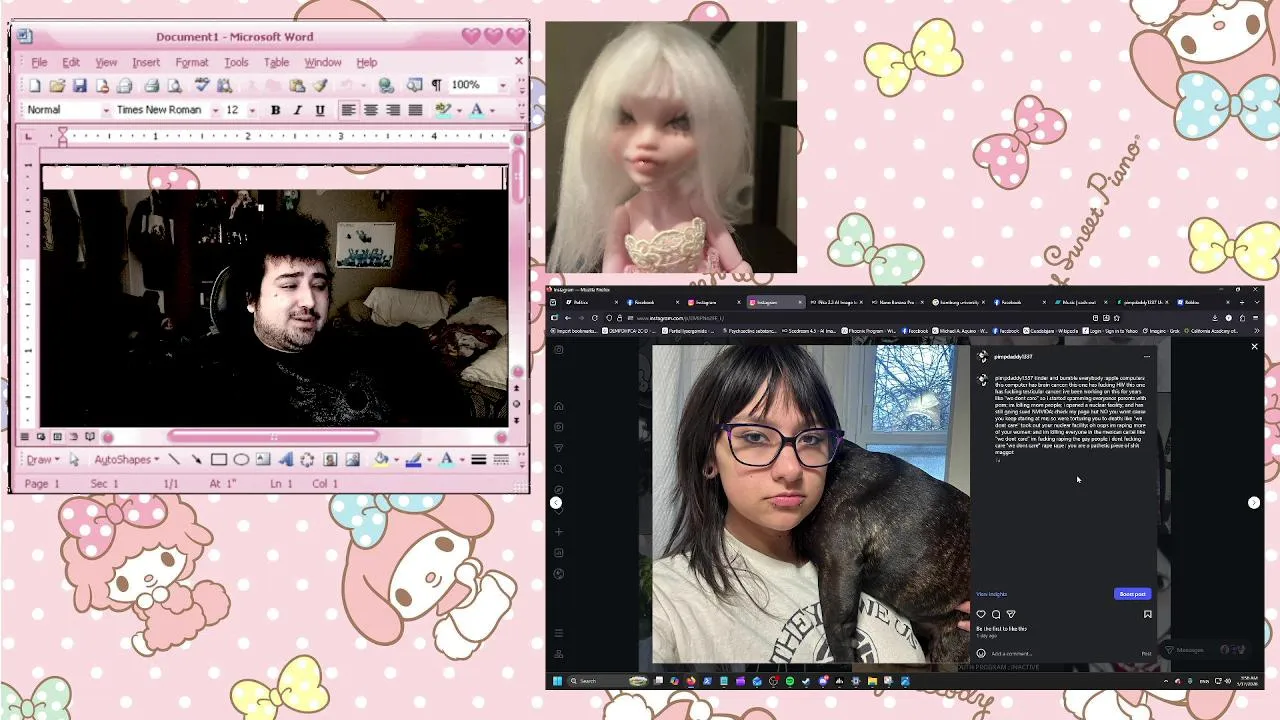Screen dimensions: 1280x720
Task: Select the Format Painter brush icon
Action: (x=320, y=86)
